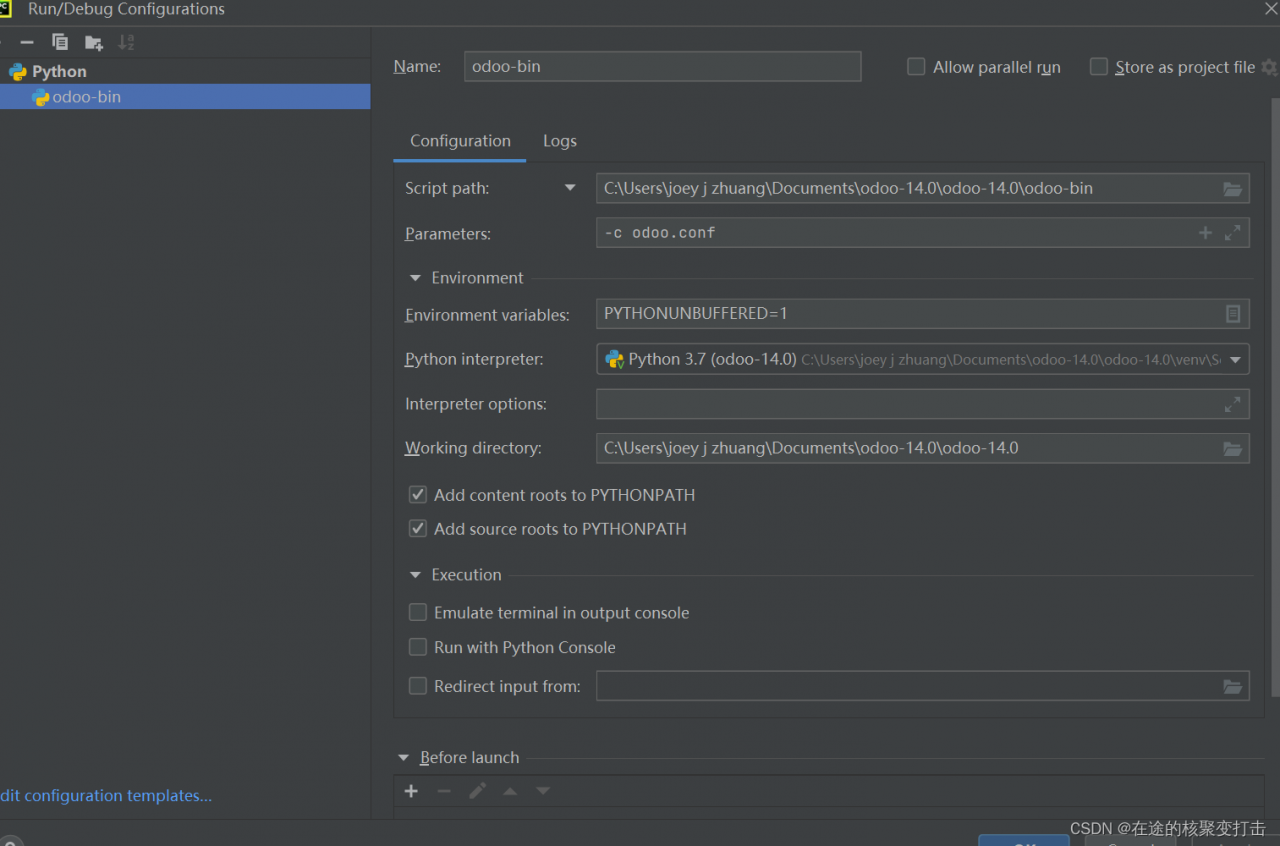This screenshot has height=846, width=1280.
Task: Collapse the Execution section
Action: tap(415, 575)
